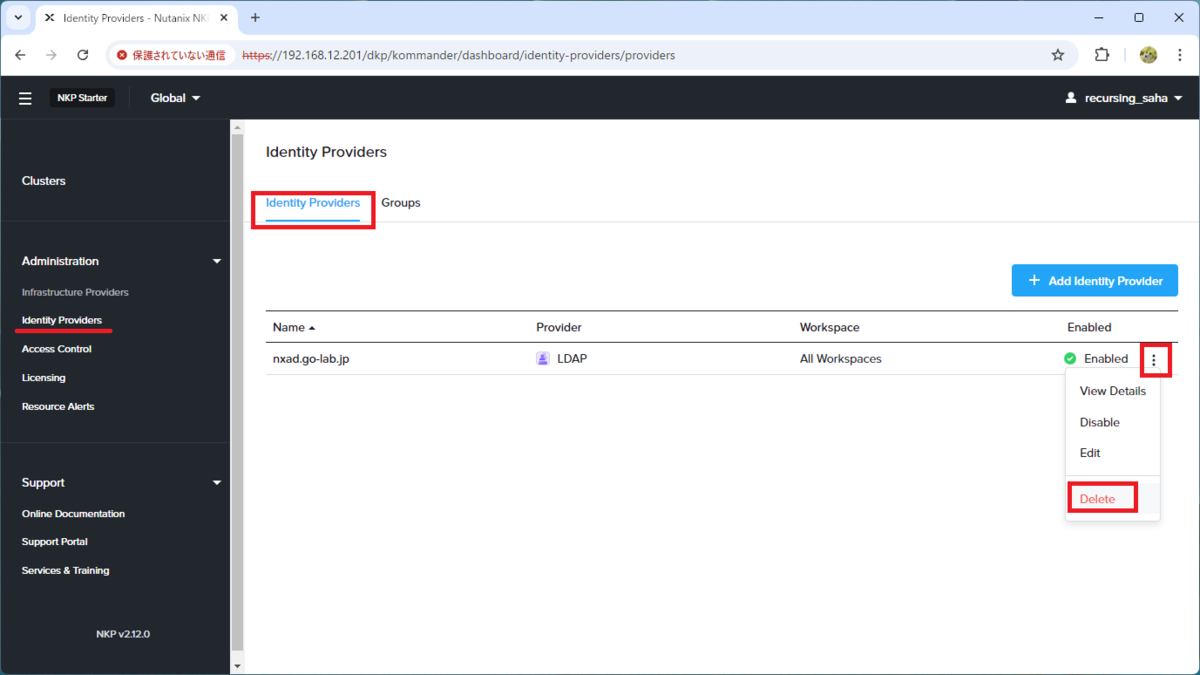Open the hamburger navigation menu
1200x675 pixels.
25,98
